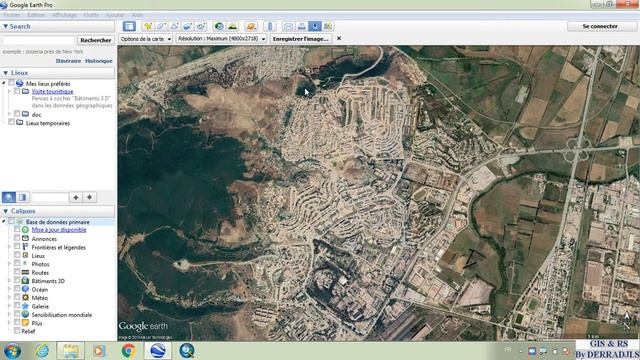Open the Fichier menu
This screenshot has height=360, width=640.
(x=11, y=15)
